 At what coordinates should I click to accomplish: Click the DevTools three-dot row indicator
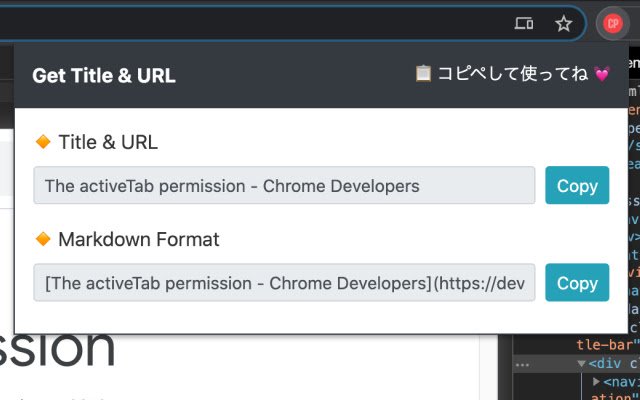(522, 364)
